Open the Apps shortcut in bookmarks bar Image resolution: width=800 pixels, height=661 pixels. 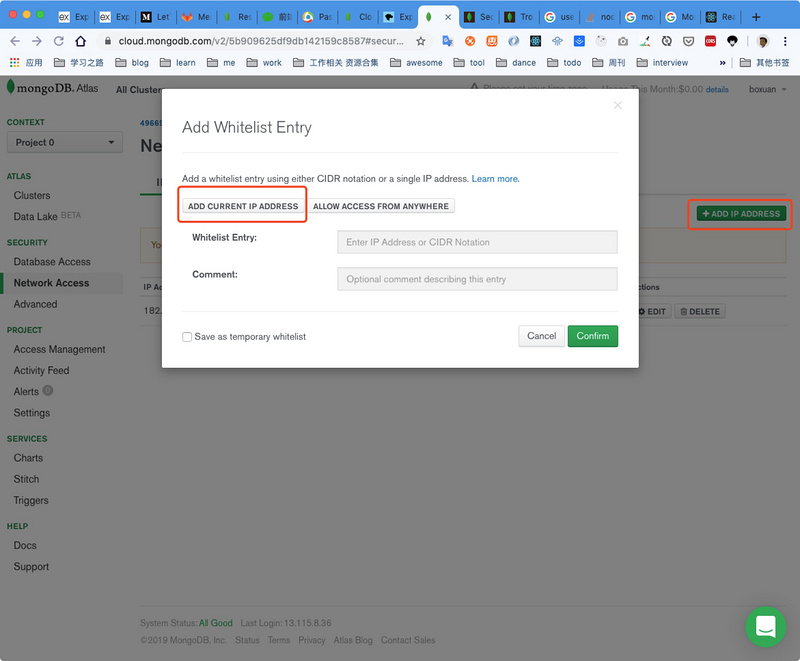coord(26,62)
